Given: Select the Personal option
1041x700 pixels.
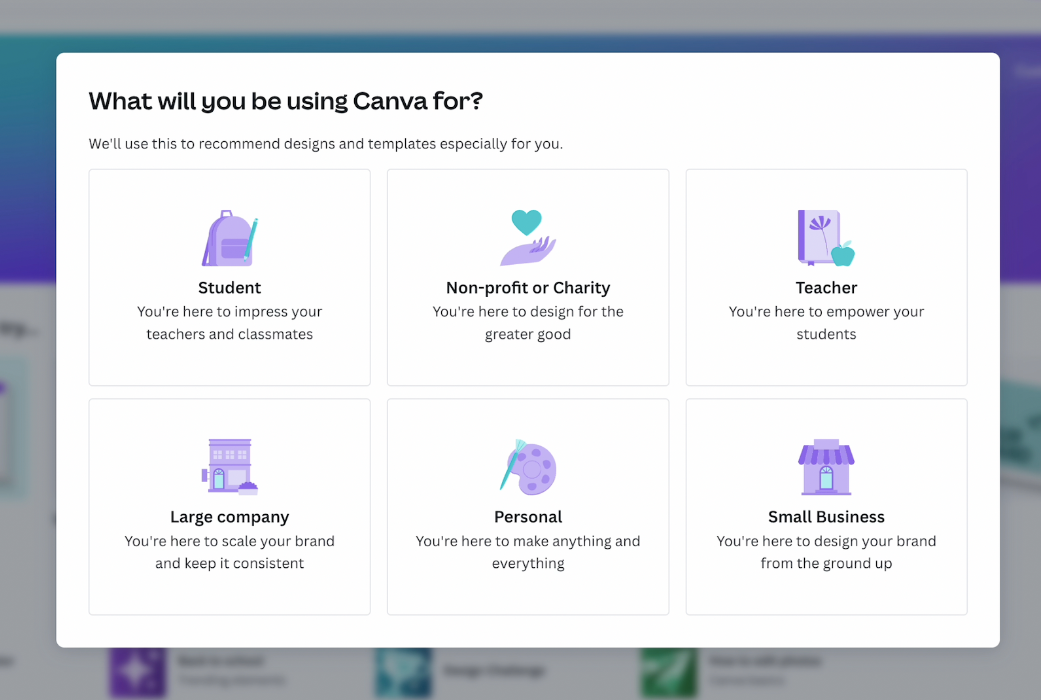Looking at the screenshot, I should [527, 506].
